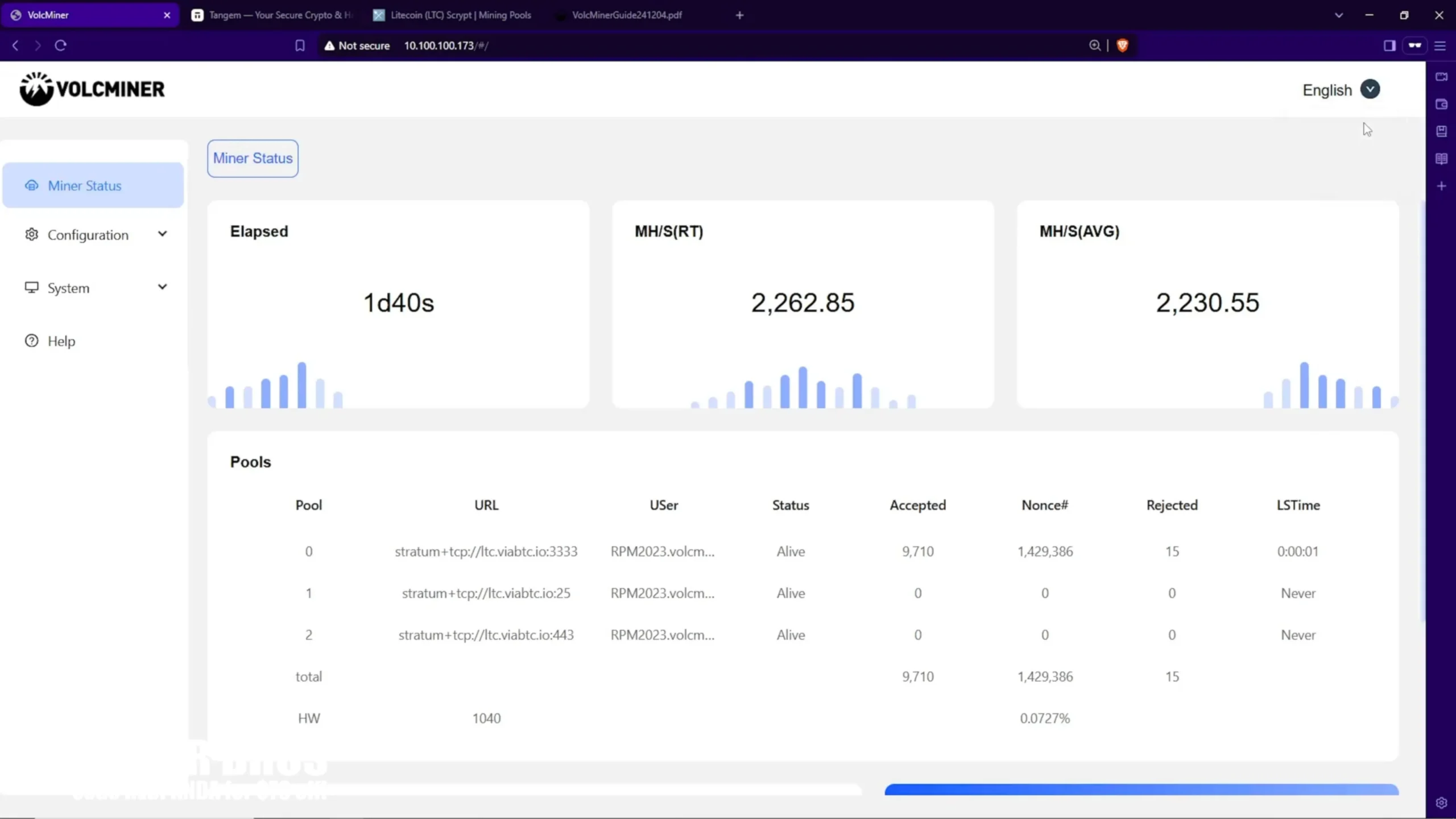Open the browser hamburger menu
Screen dimensions: 1456x819
[1440, 45]
